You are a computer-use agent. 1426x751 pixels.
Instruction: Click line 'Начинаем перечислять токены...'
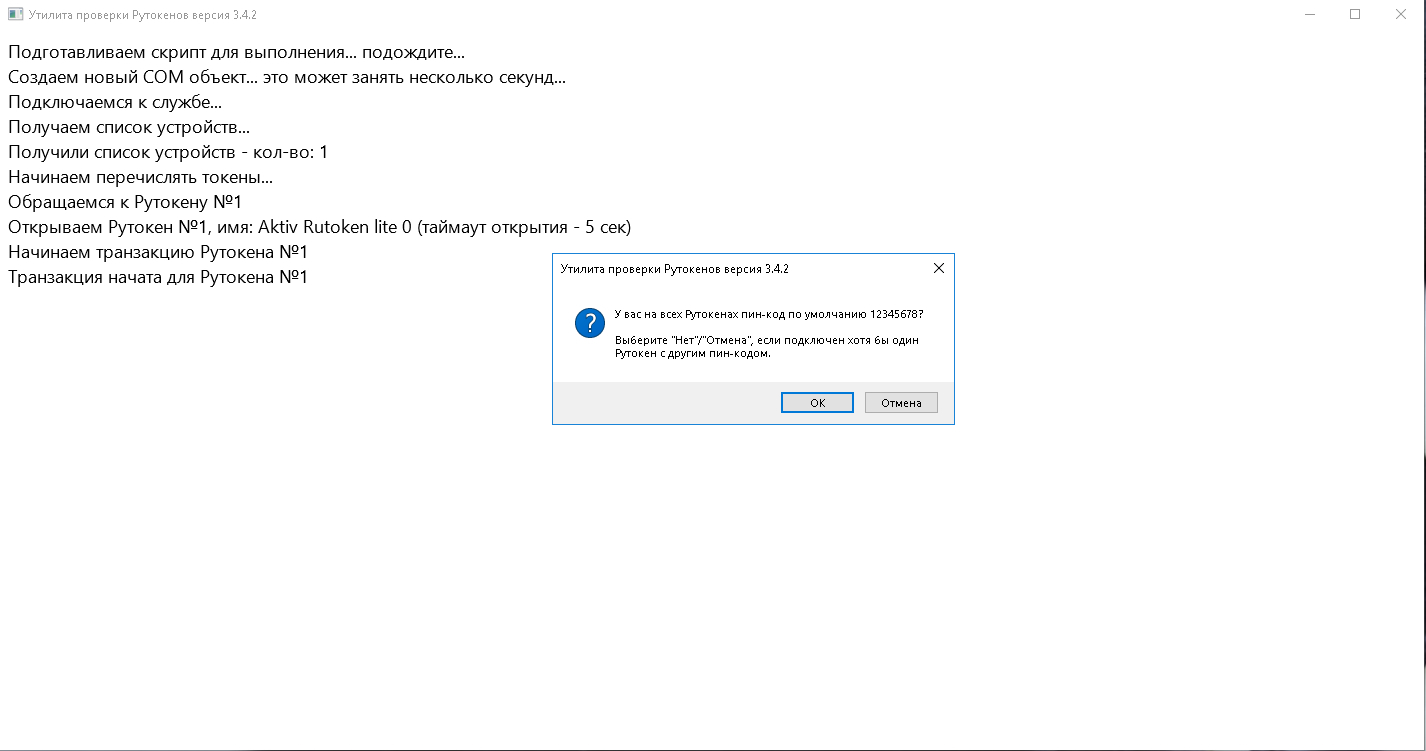141,177
